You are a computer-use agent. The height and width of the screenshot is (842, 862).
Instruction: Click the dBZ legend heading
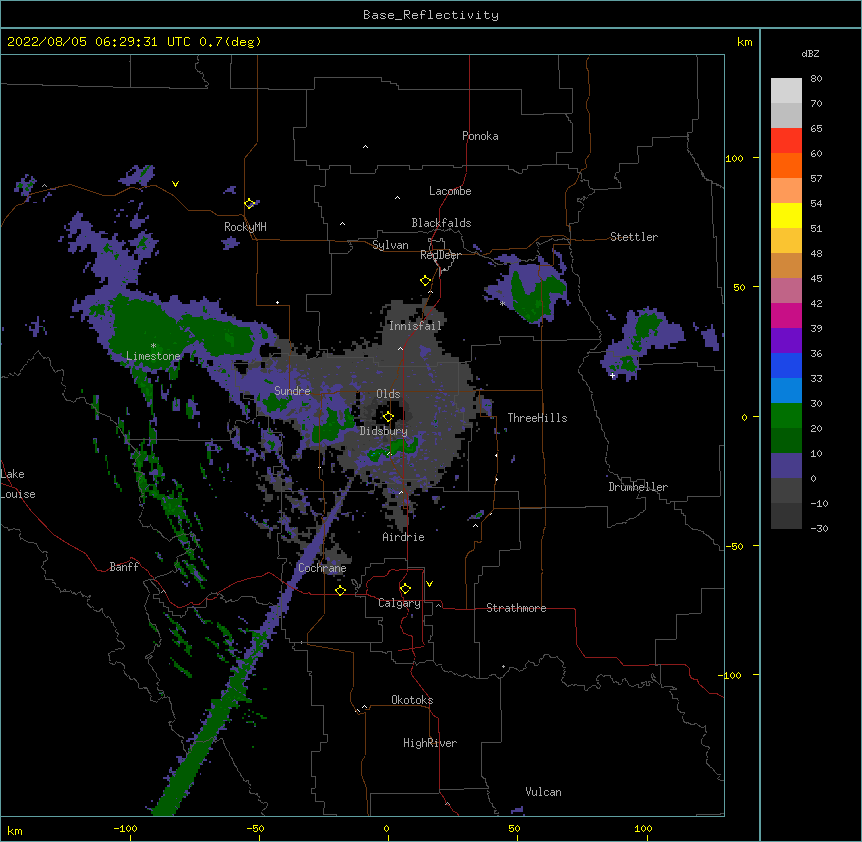pyautogui.click(x=810, y=53)
